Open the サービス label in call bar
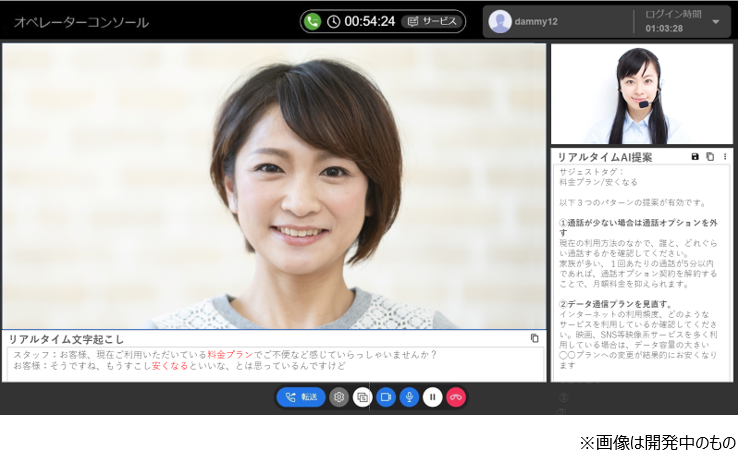The image size is (738, 458). pyautogui.click(x=432, y=21)
